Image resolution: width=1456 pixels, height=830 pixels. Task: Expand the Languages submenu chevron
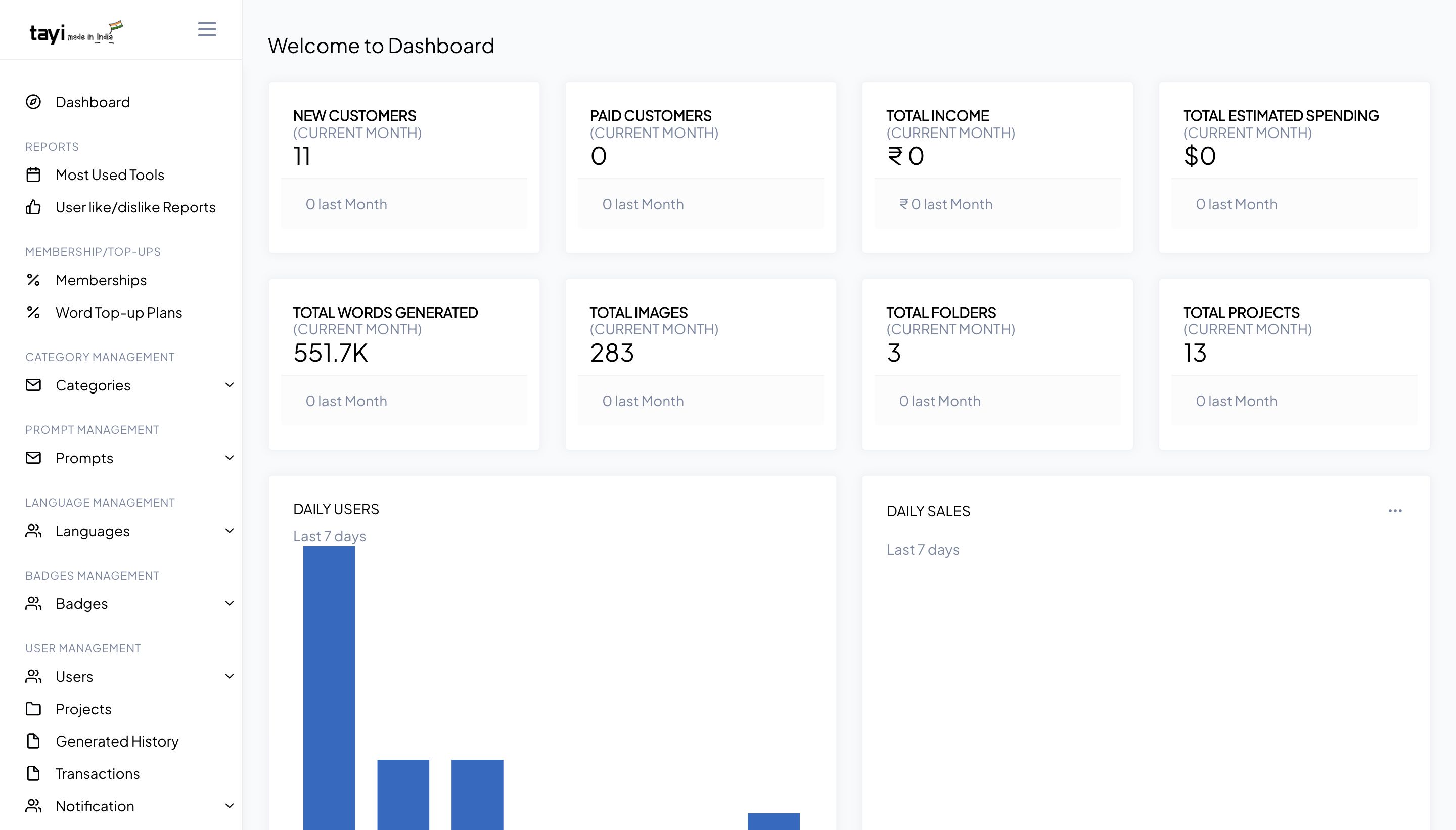(x=229, y=531)
